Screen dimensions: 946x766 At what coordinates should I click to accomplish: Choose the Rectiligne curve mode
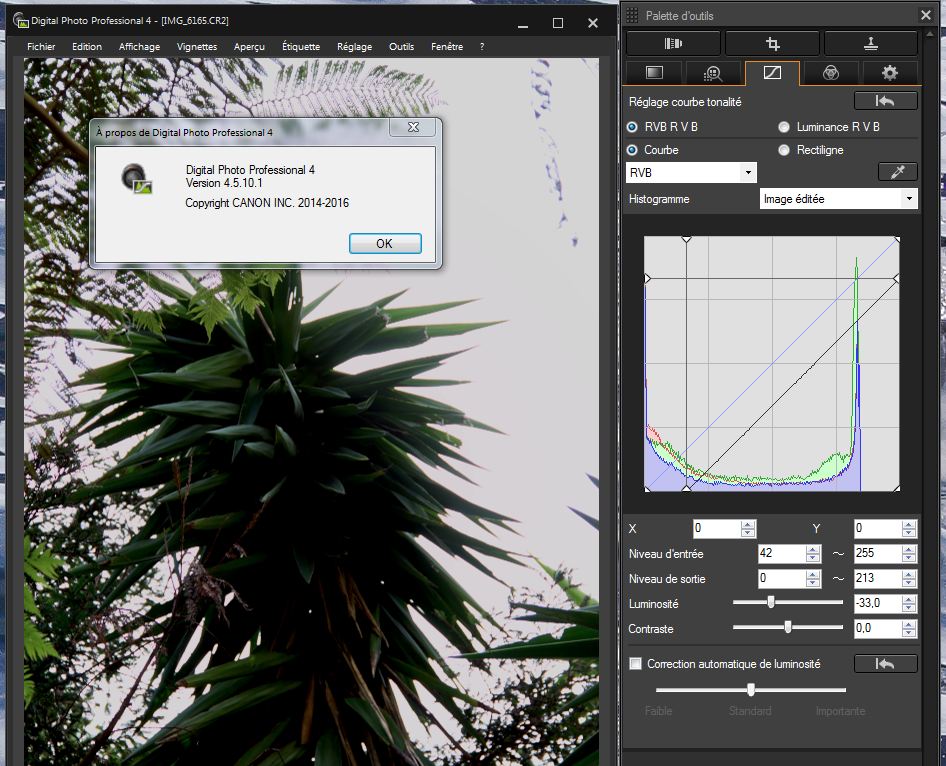(784, 150)
